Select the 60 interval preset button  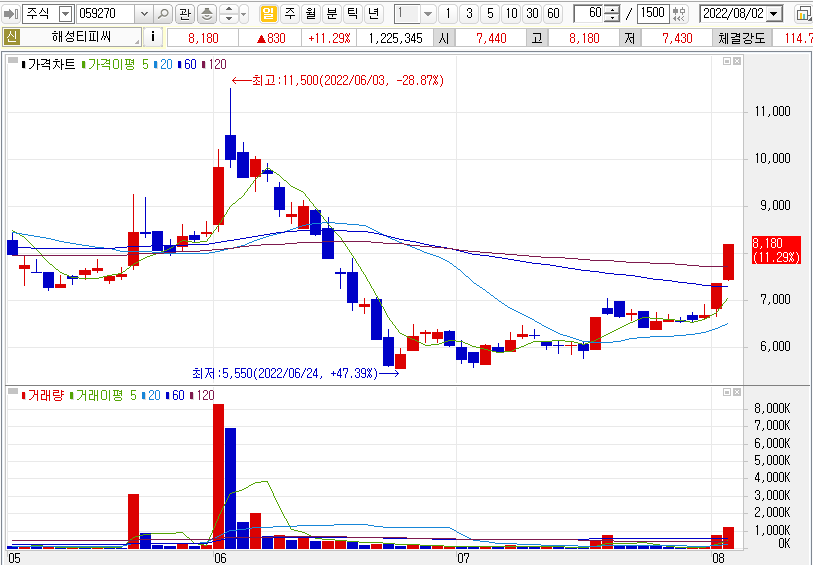(x=553, y=13)
